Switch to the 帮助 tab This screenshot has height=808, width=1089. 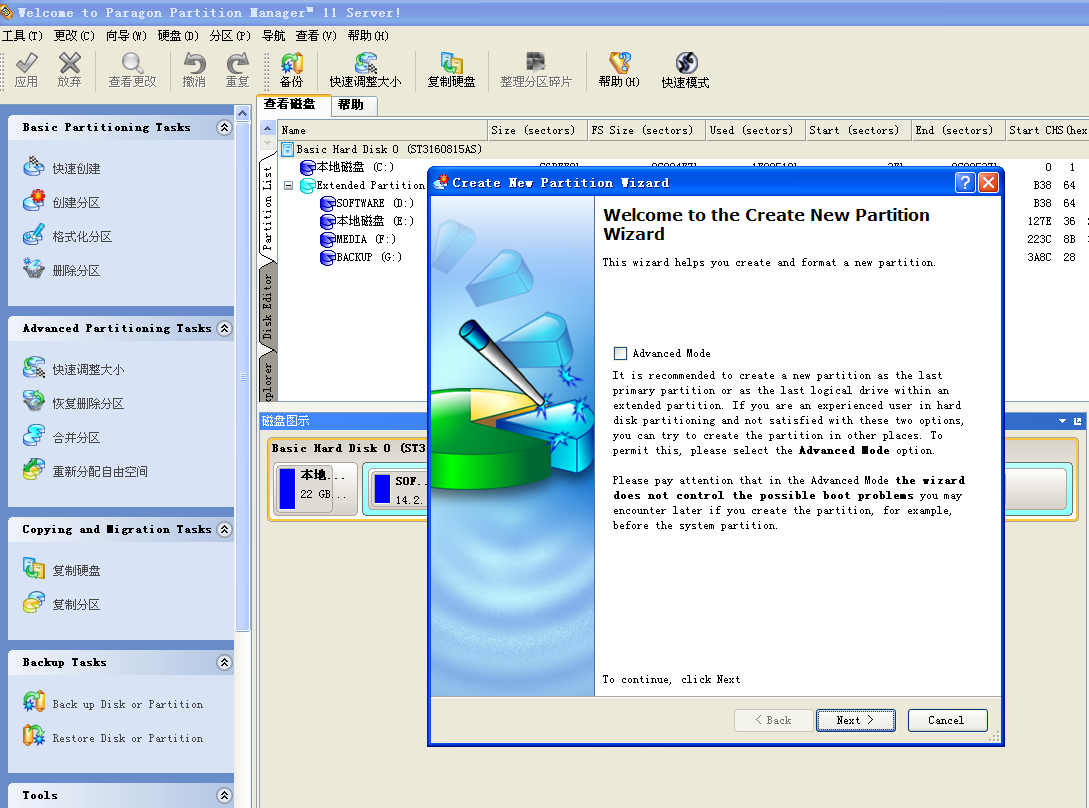pyautogui.click(x=350, y=105)
